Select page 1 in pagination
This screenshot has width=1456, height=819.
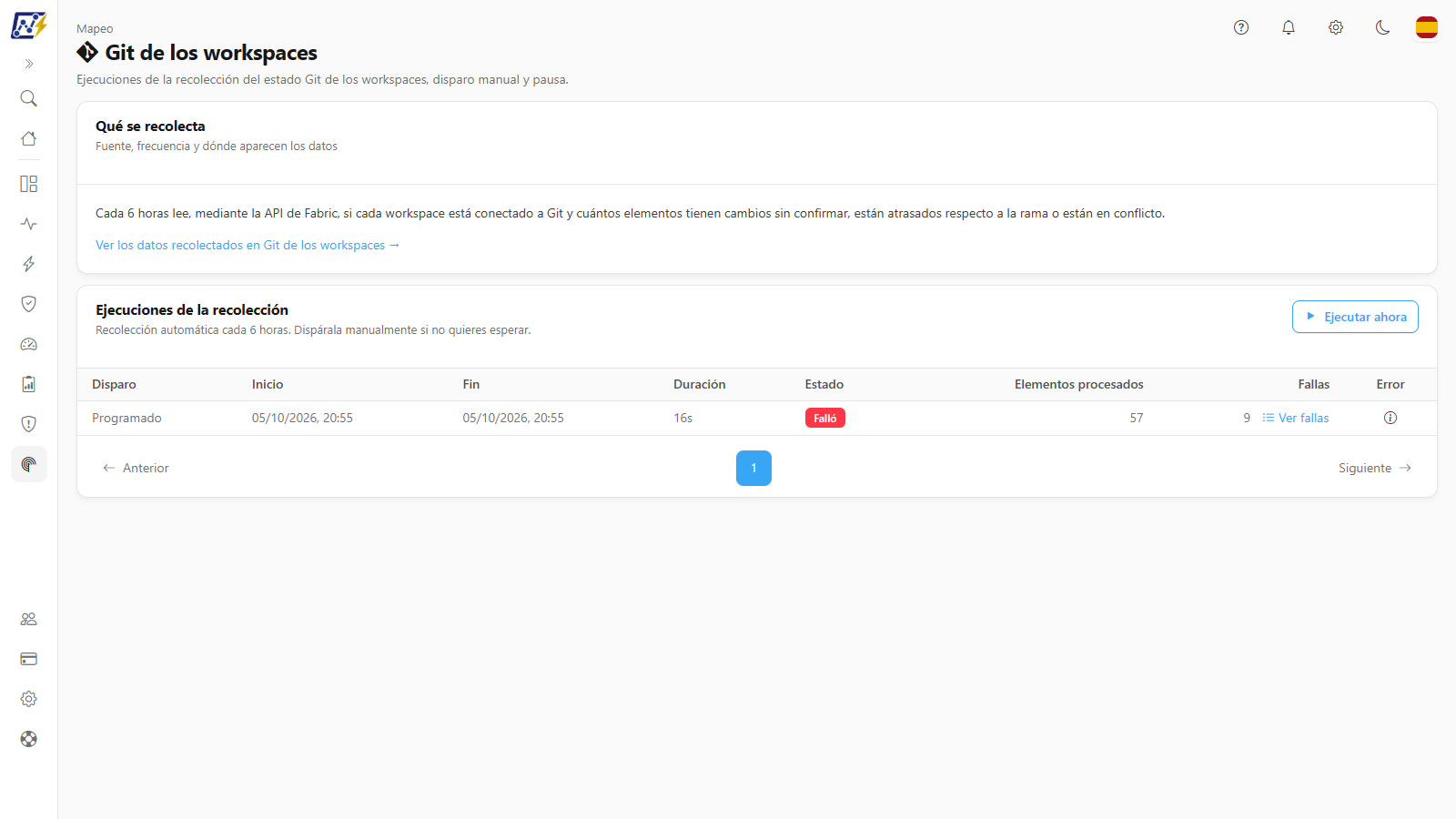point(753,468)
